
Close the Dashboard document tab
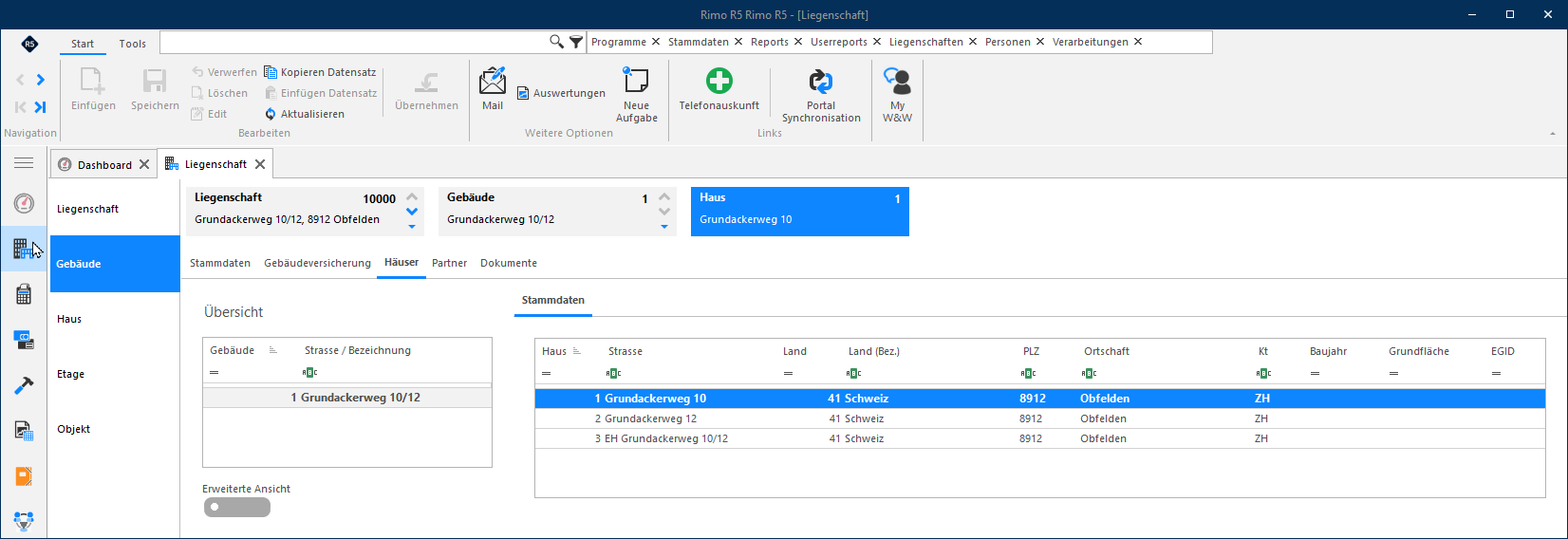coord(144,164)
